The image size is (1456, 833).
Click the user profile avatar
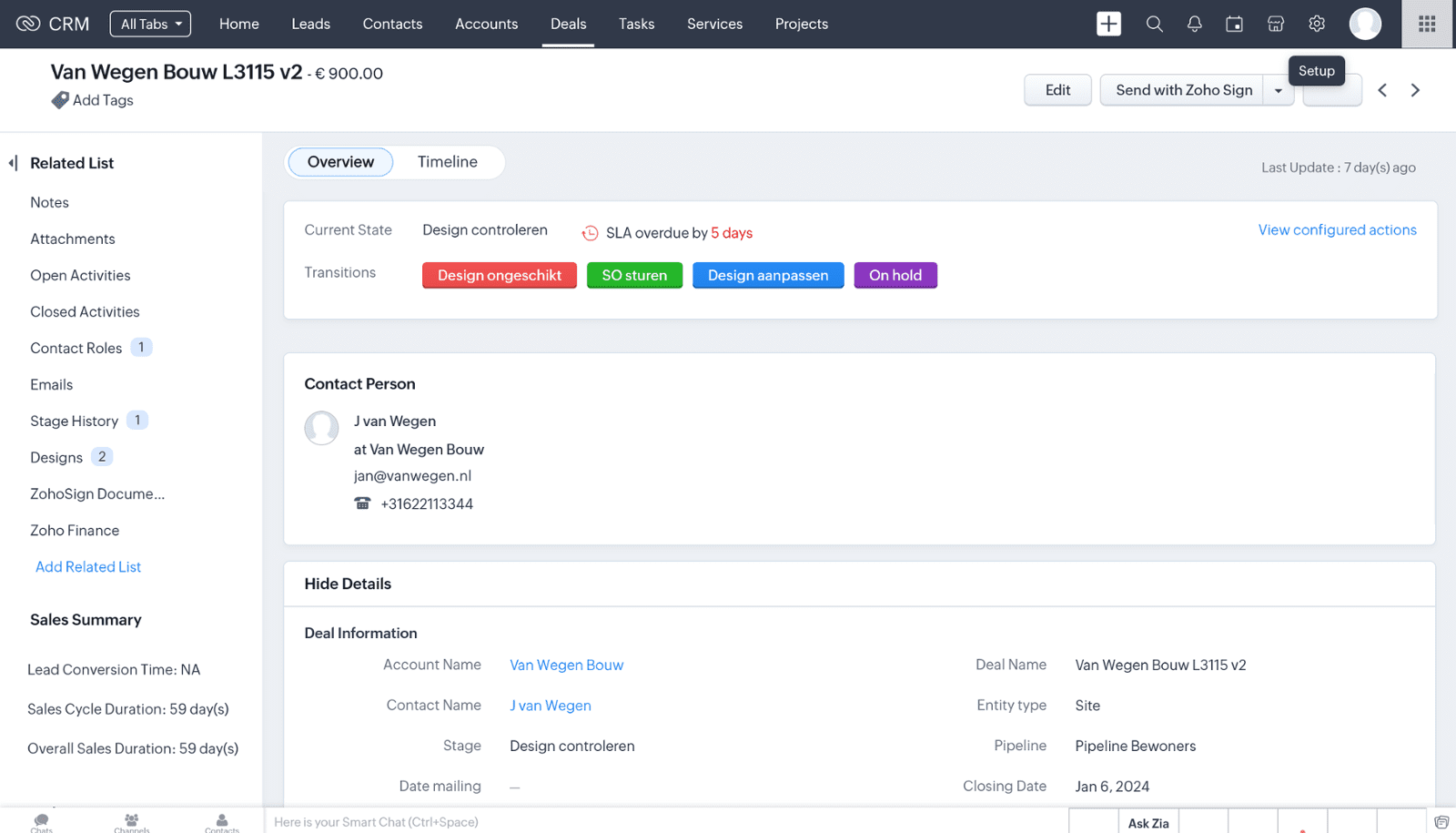[x=1364, y=24]
